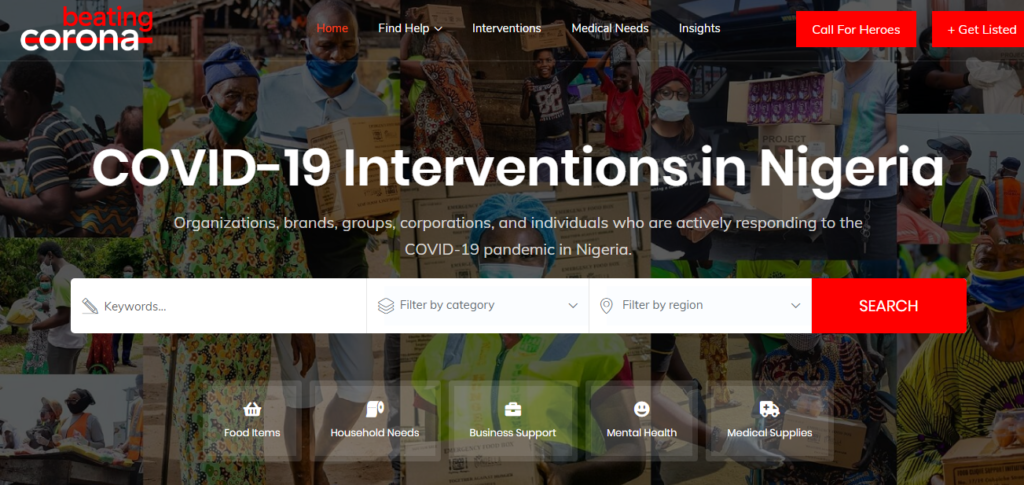This screenshot has height=485, width=1024.
Task: Go to the Home menu item
Action: coord(332,29)
